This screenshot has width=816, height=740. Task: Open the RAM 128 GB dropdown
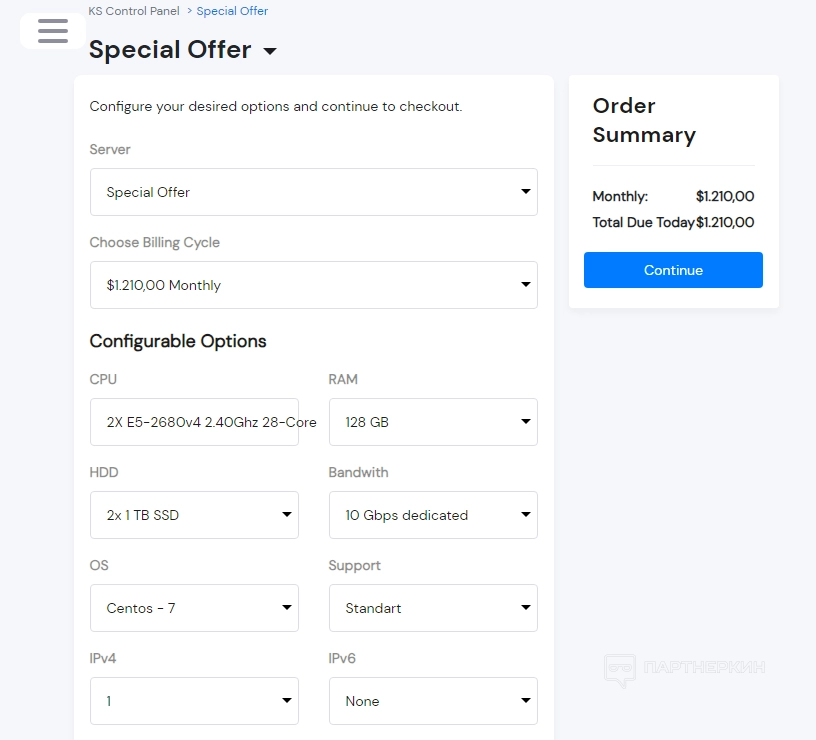432,422
